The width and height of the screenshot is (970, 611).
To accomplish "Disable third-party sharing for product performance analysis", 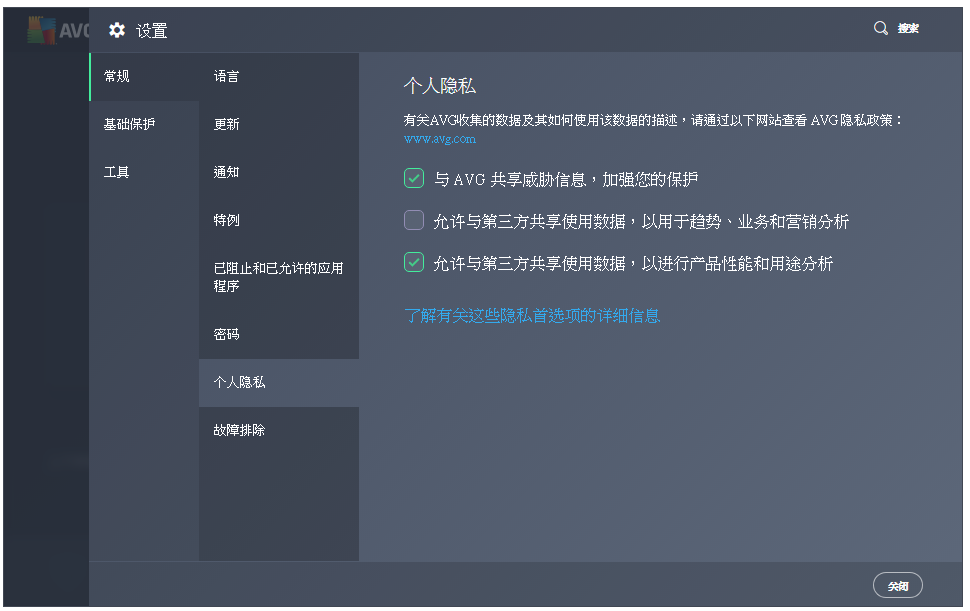I will [413, 262].
